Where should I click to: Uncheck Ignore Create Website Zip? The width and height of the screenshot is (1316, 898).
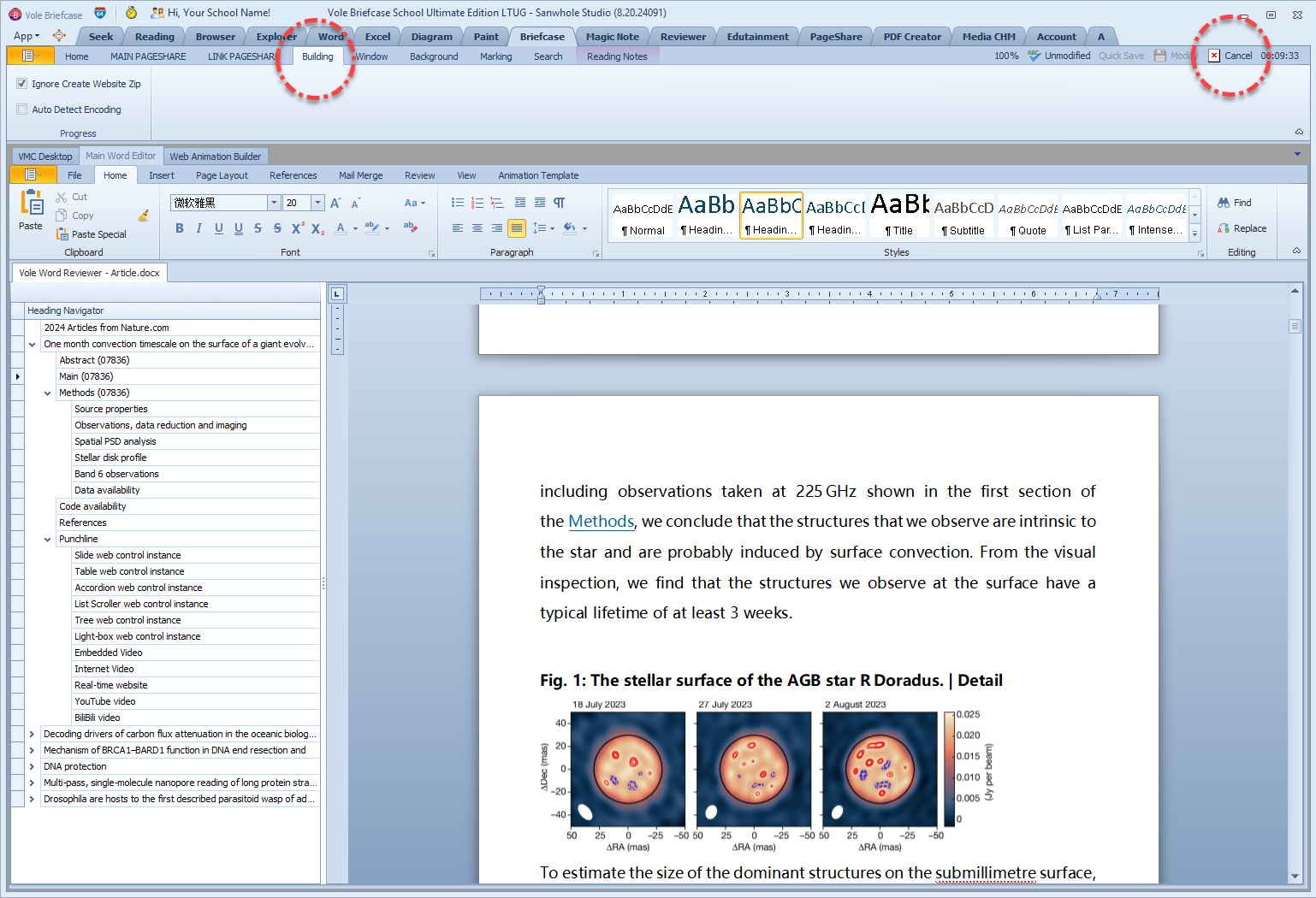click(22, 84)
